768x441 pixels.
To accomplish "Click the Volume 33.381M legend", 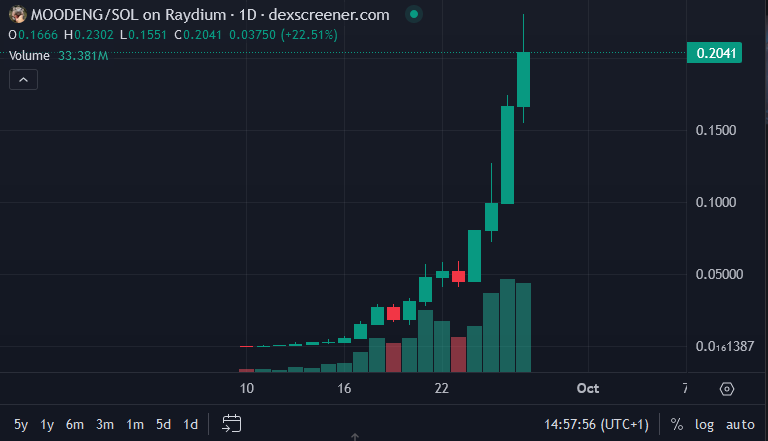I will click(x=59, y=56).
